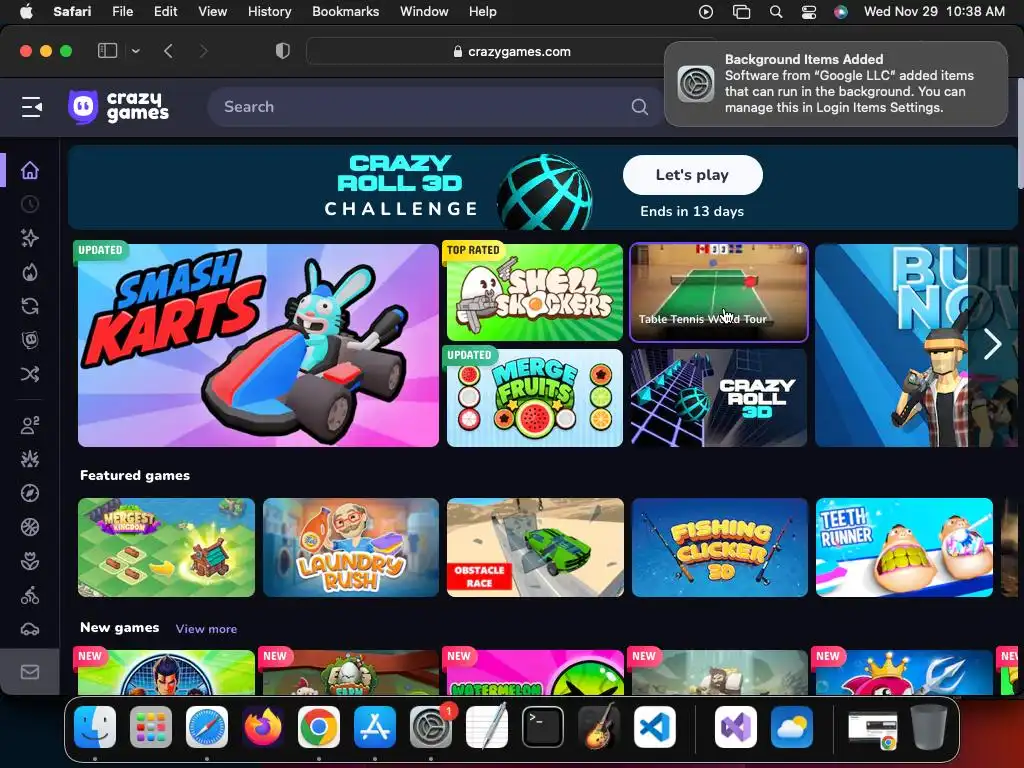Screen dimensions: 1024x768
Task: Open the Bike games icon
Action: pos(30,595)
